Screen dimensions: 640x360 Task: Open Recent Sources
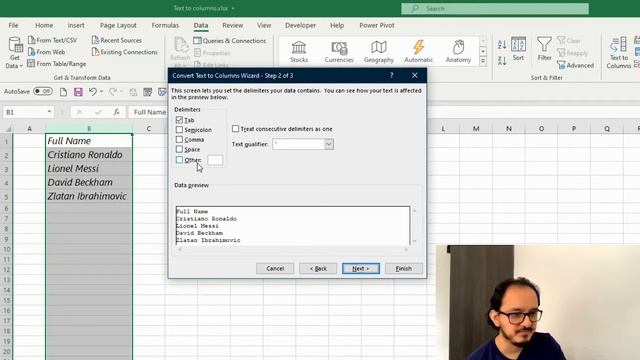pos(117,40)
